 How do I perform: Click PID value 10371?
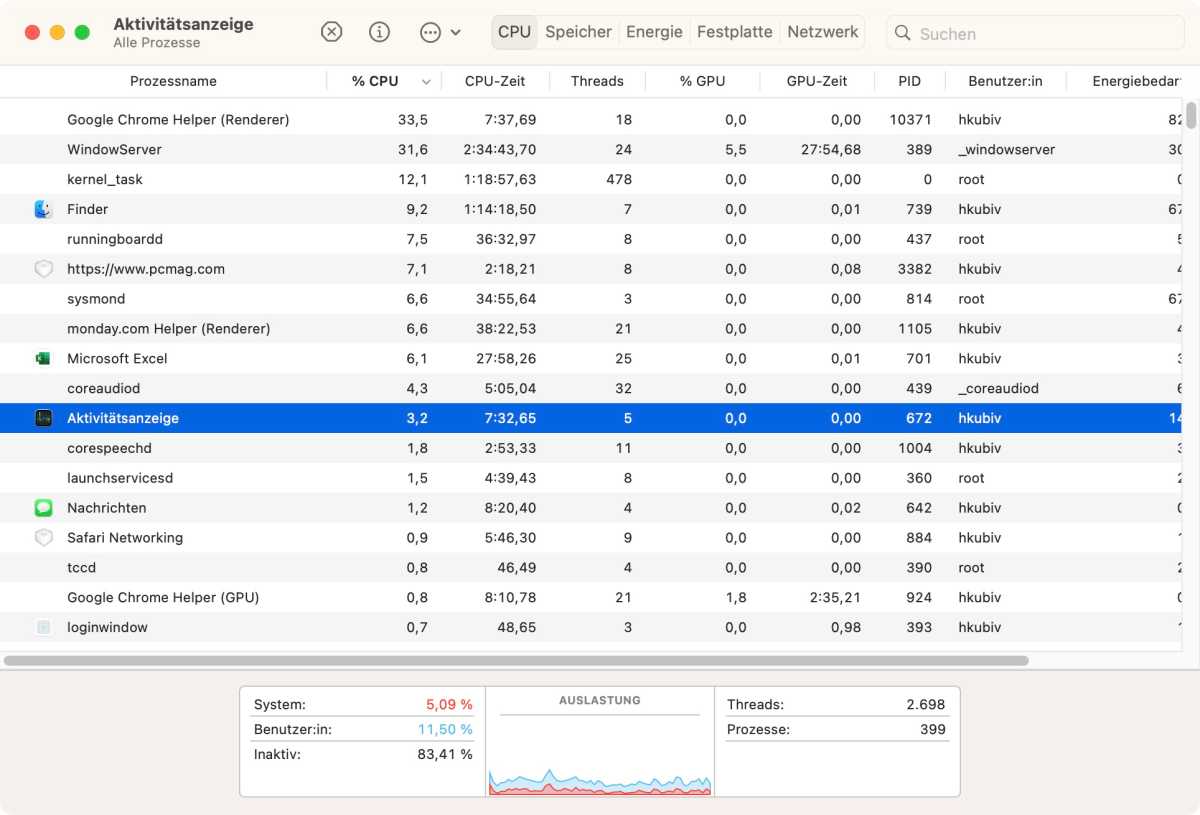click(910, 120)
